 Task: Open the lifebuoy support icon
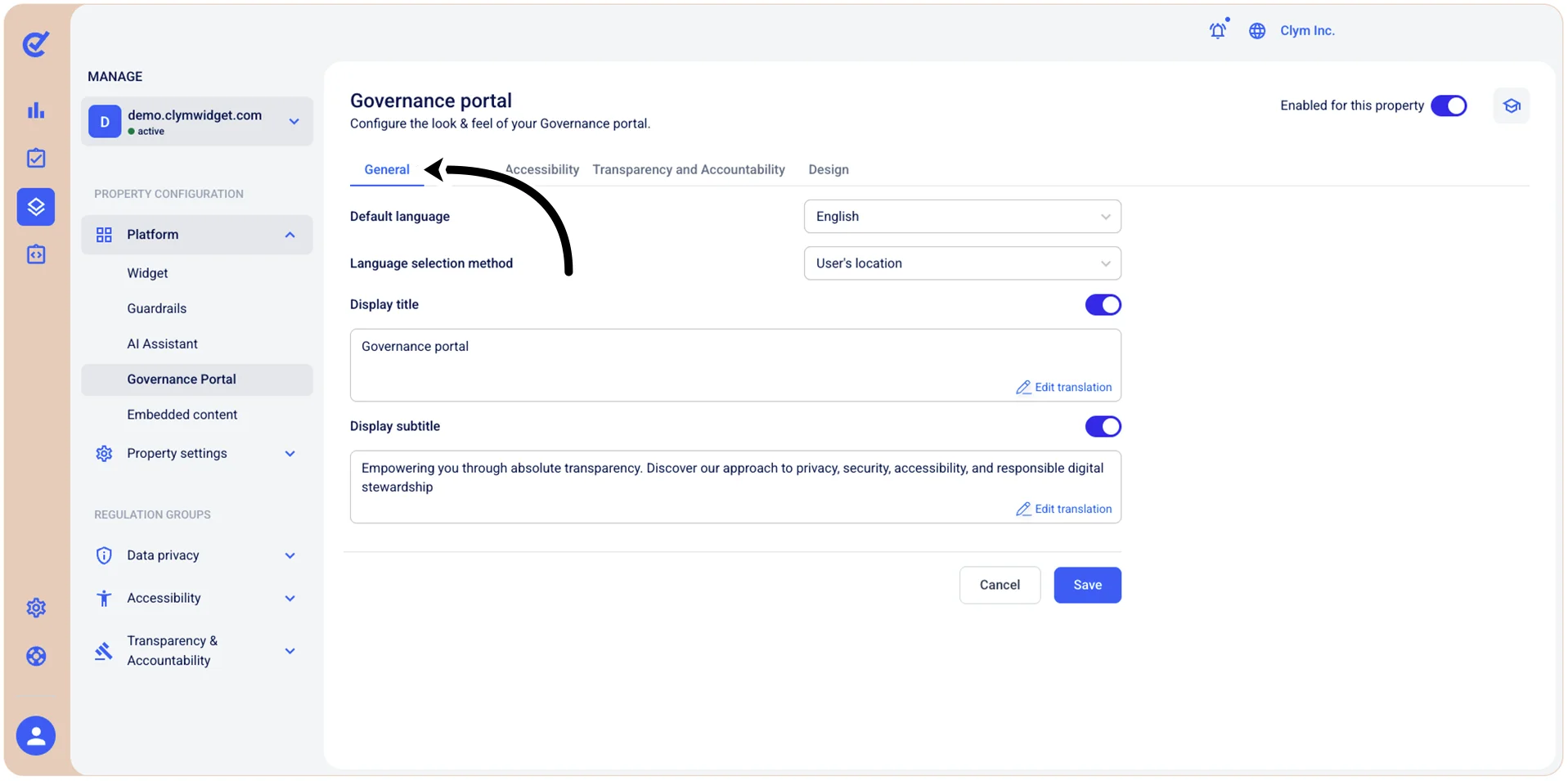pyautogui.click(x=36, y=656)
